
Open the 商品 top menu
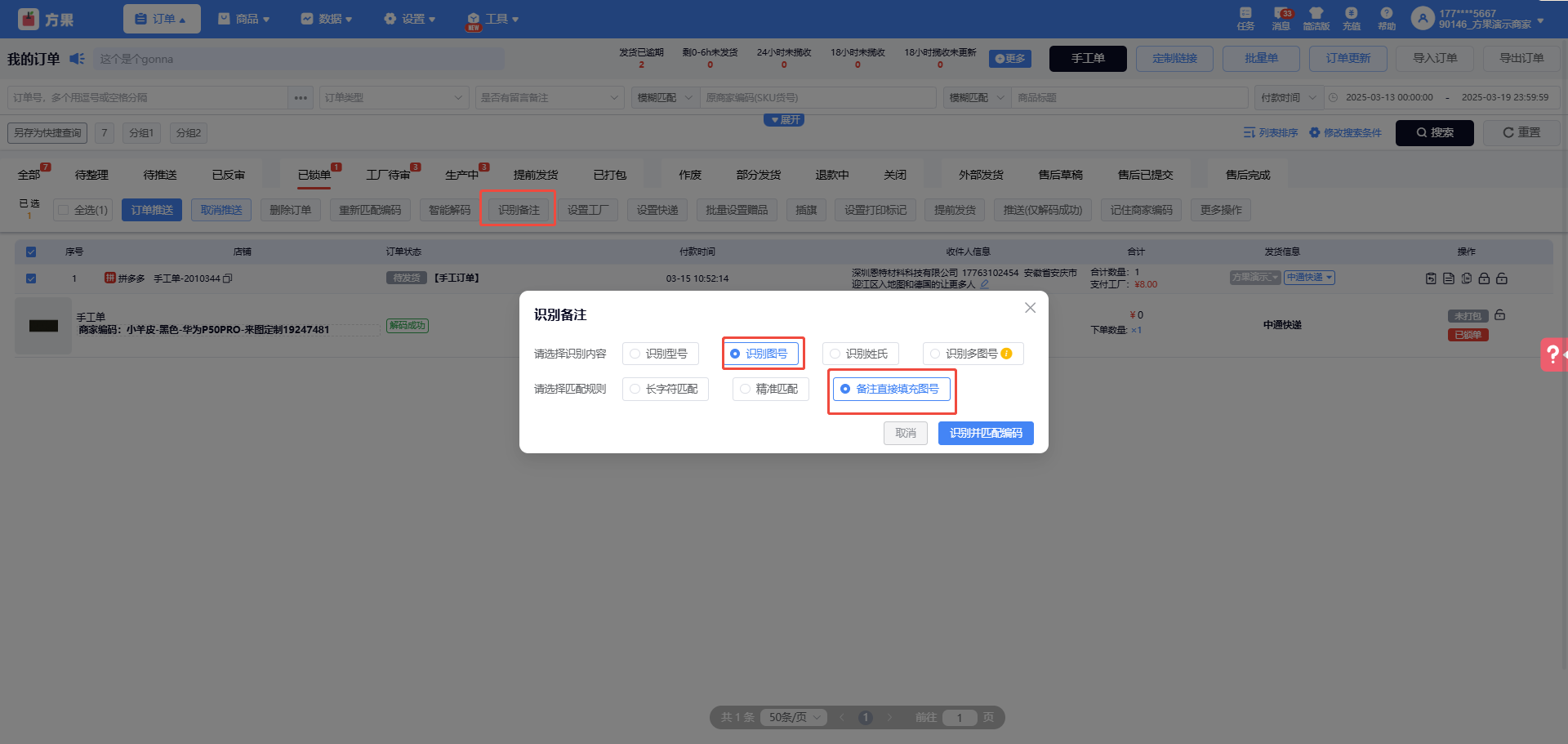click(x=243, y=19)
